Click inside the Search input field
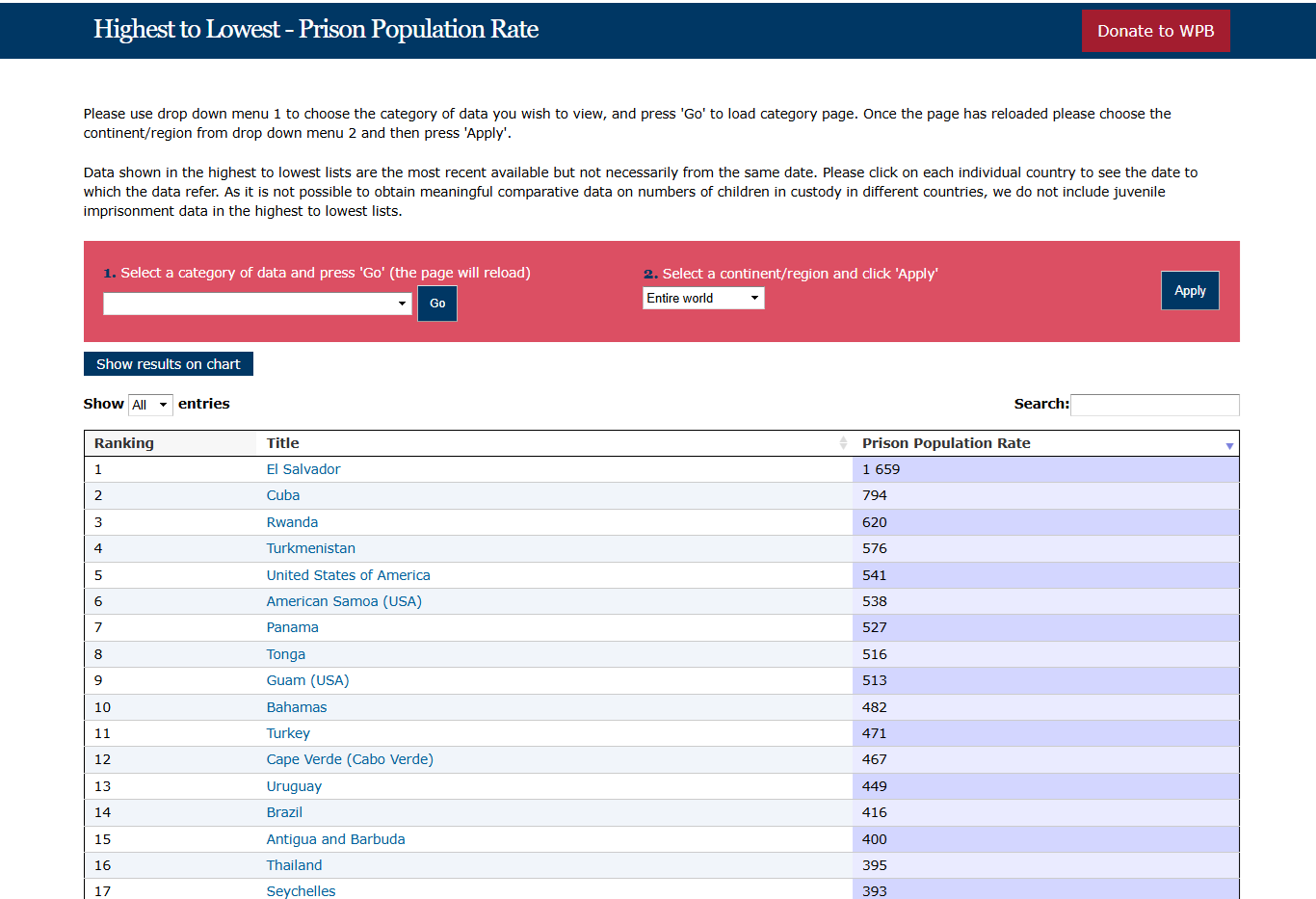Viewport: 1316px width, 899px height. (x=1154, y=405)
